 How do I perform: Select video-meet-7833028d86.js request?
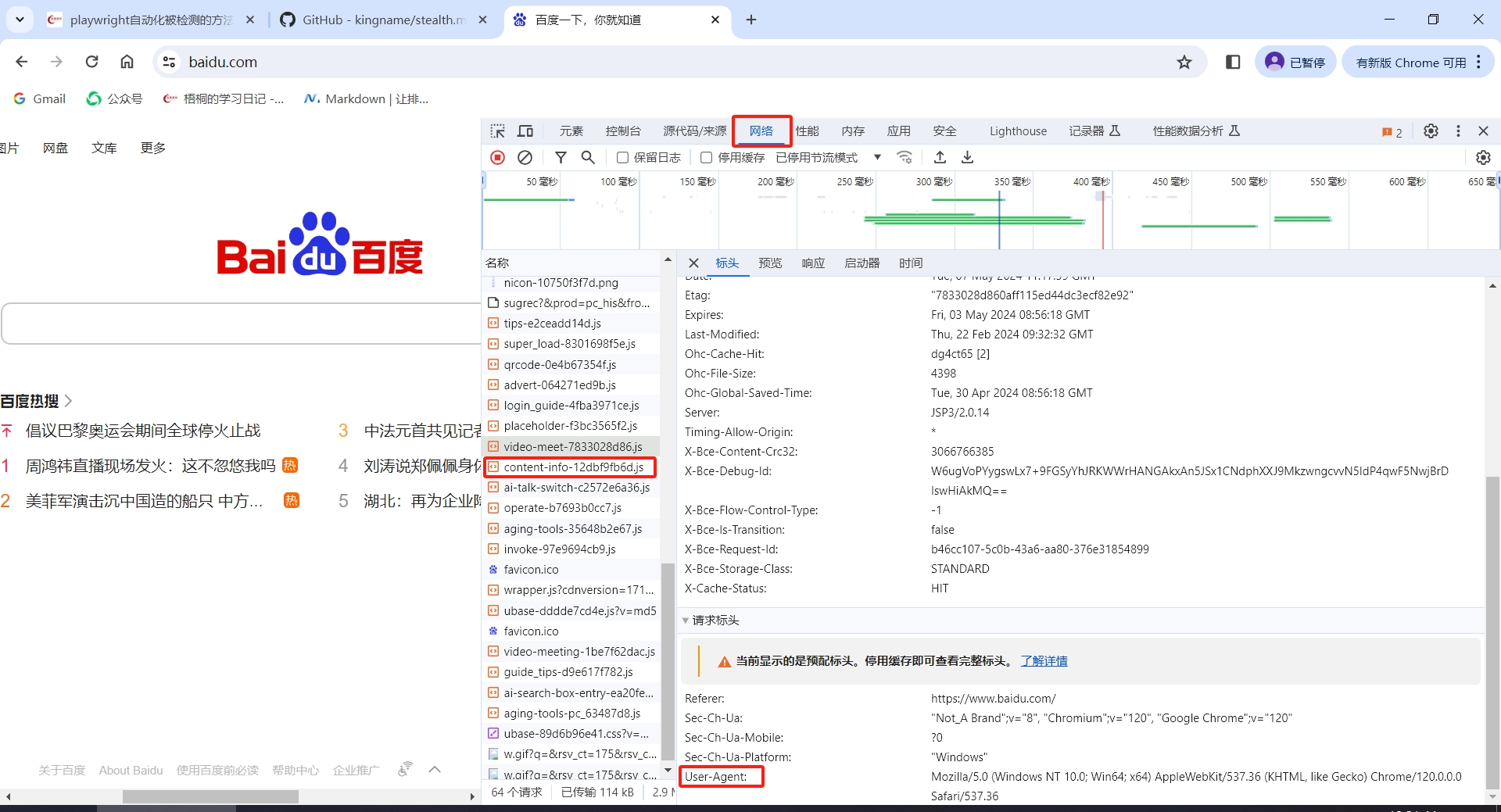pyautogui.click(x=571, y=447)
